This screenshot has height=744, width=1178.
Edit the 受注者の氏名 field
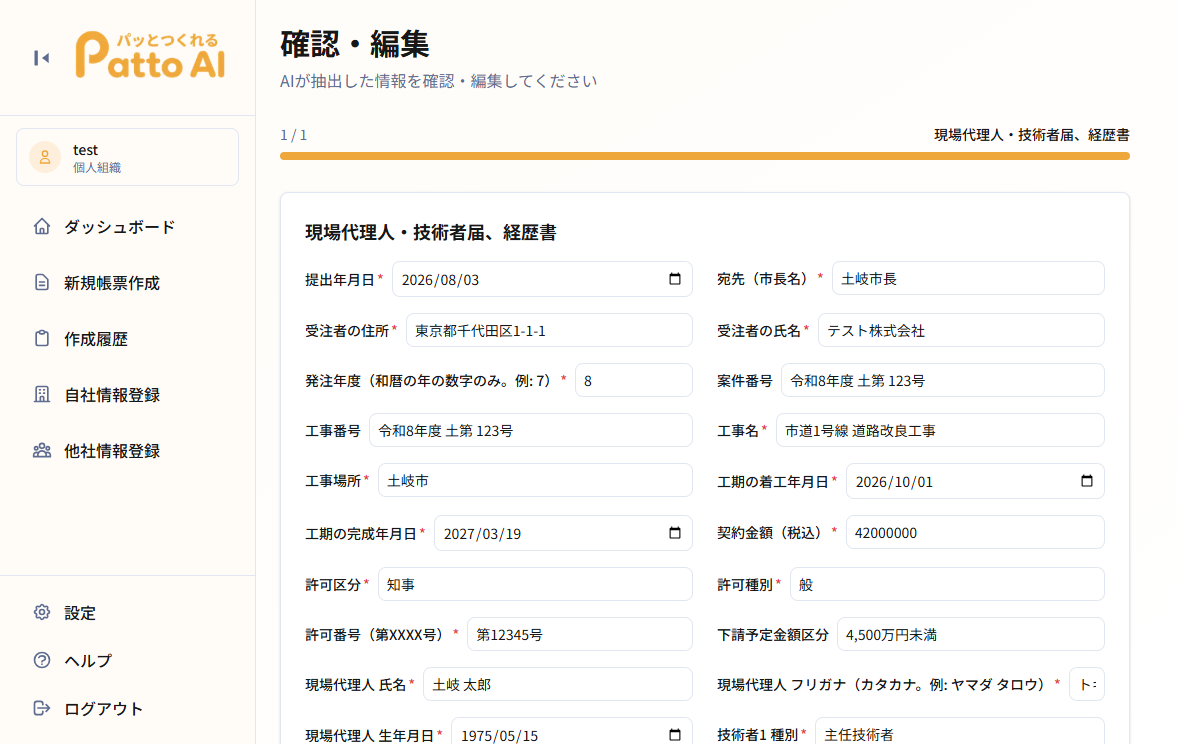961,330
